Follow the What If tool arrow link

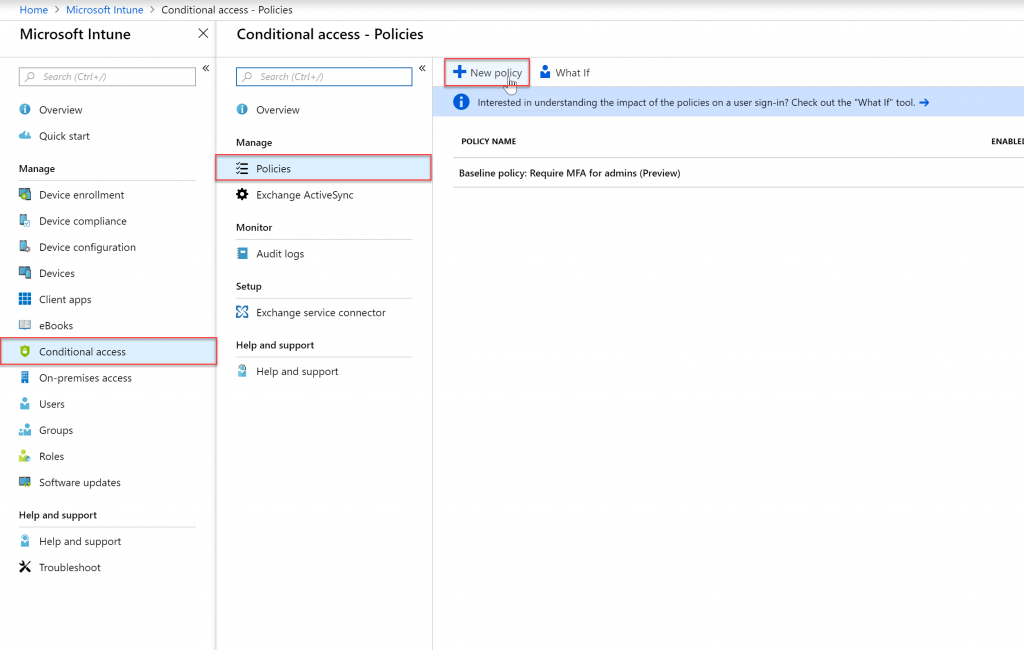pyautogui.click(x=924, y=103)
